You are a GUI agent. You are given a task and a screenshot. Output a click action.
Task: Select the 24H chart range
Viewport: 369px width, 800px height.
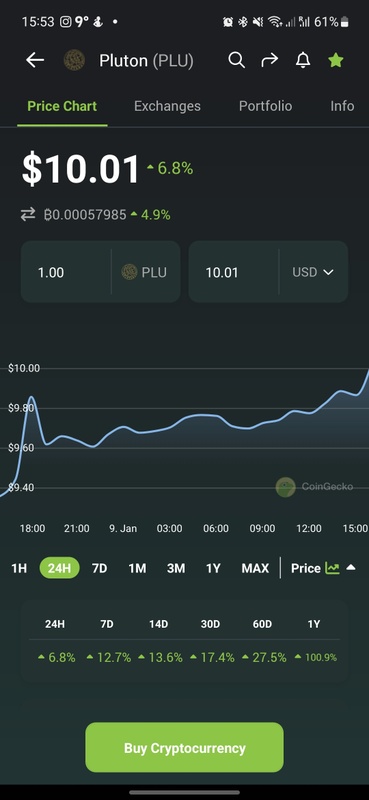tap(59, 568)
